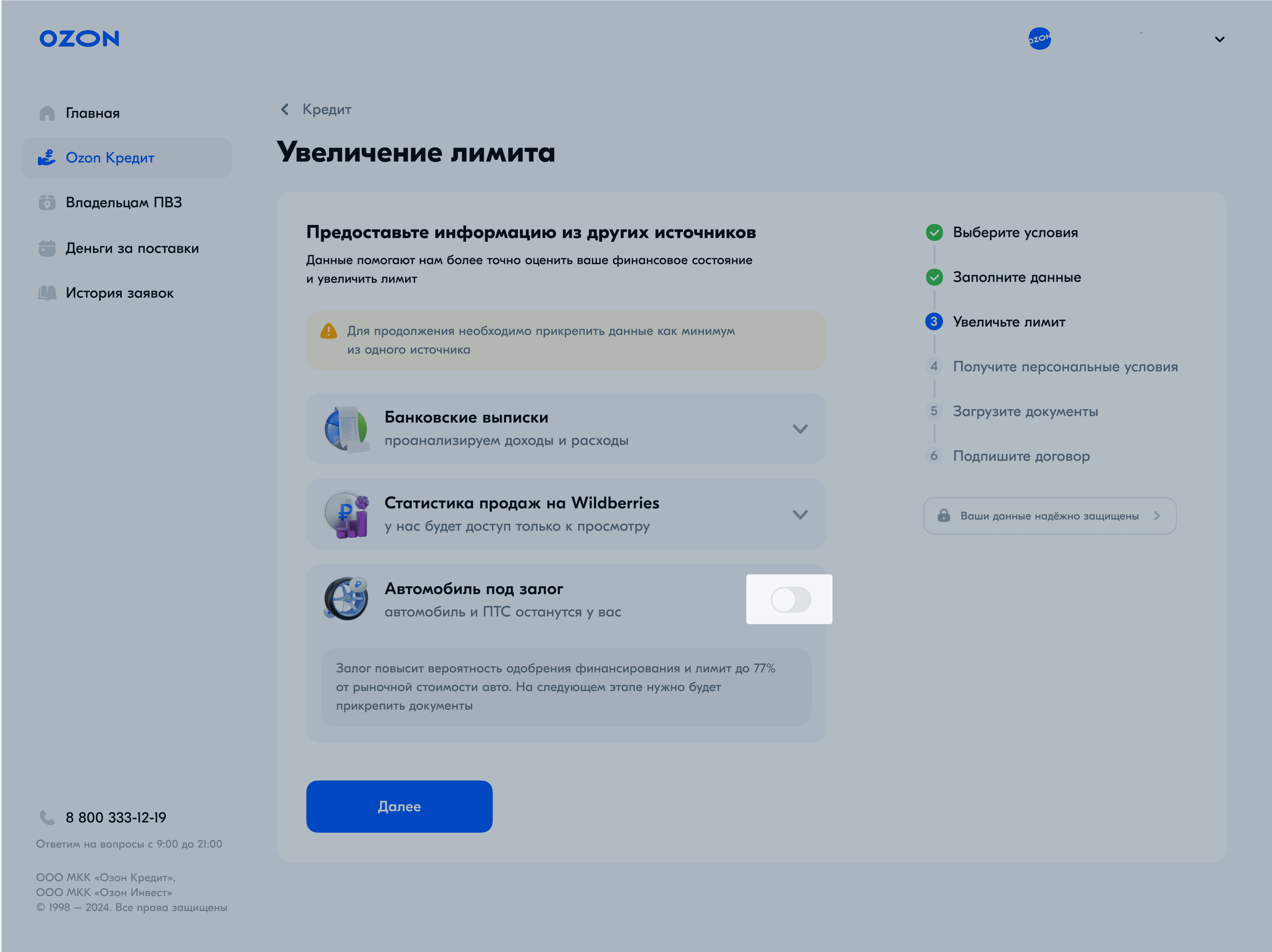Screen dimensions: 1272x952
Task: Select the Выберите условия step
Action: [x=1015, y=232]
